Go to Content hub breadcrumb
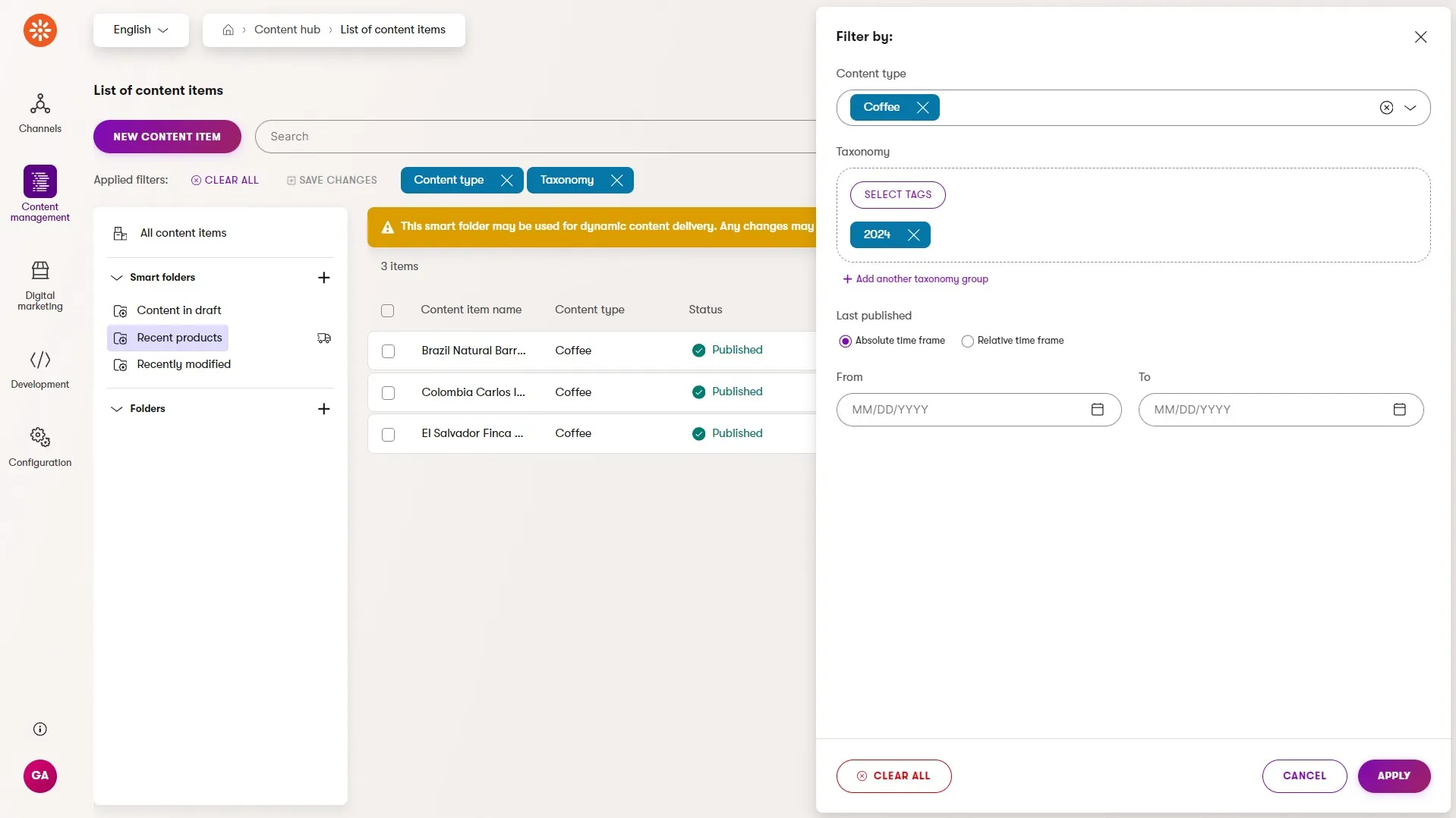This screenshot has width=1456, height=818. [287, 30]
